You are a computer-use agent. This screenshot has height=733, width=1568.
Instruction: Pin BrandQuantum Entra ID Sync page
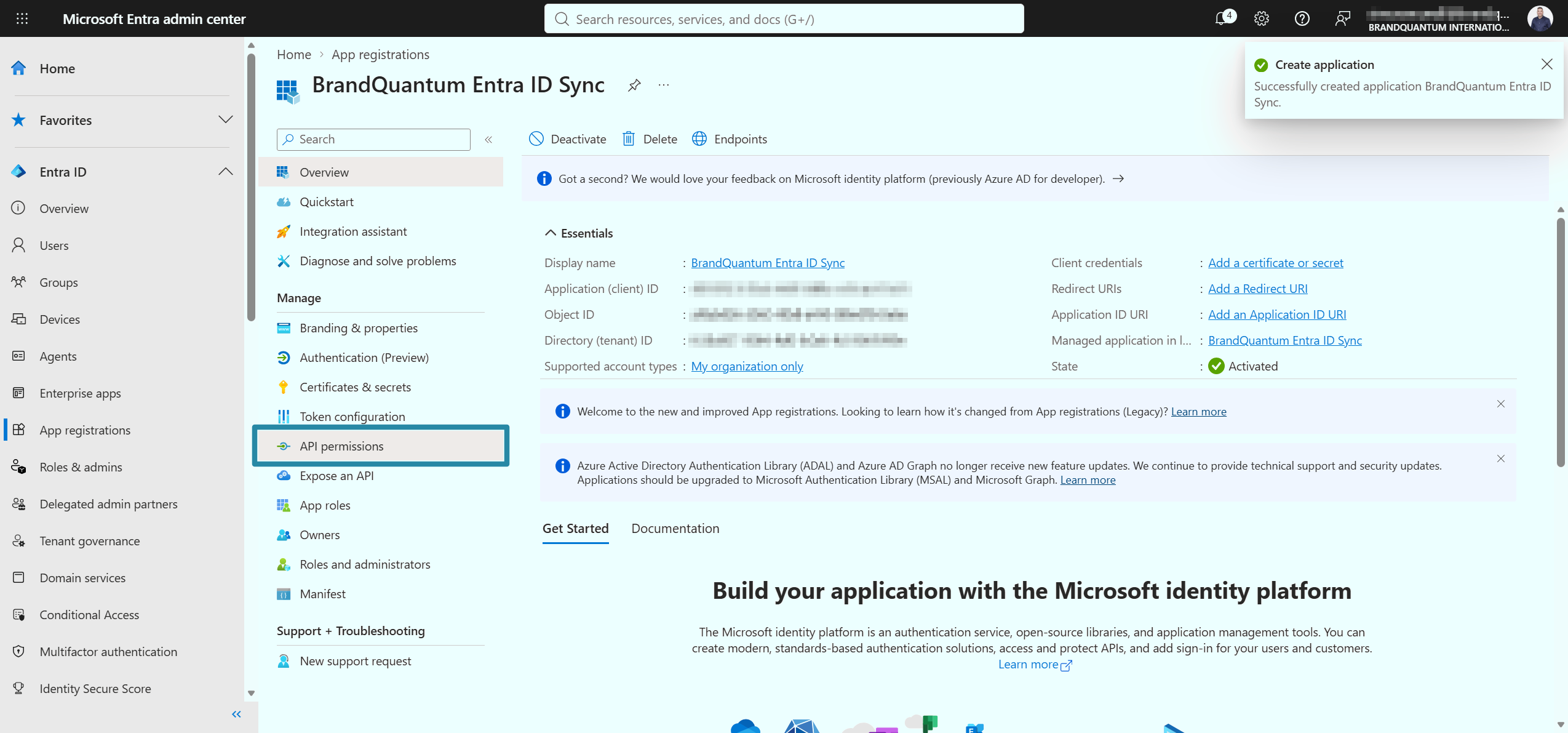pyautogui.click(x=634, y=85)
